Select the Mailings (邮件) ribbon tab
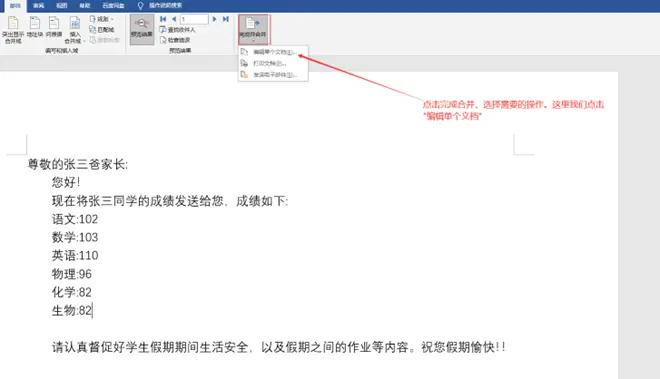Image resolution: width=660 pixels, height=379 pixels. click(15, 5)
